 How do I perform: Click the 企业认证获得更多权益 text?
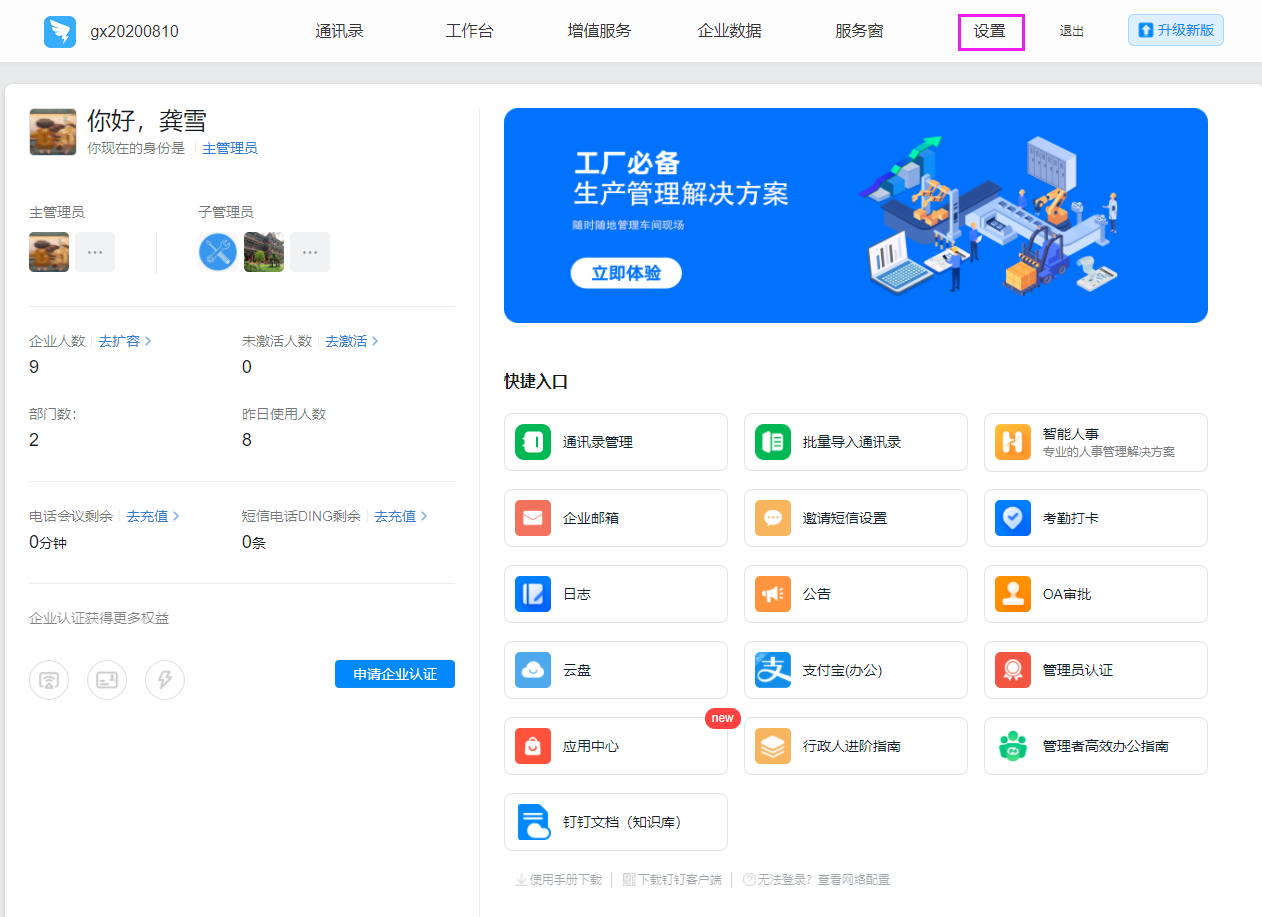click(99, 618)
